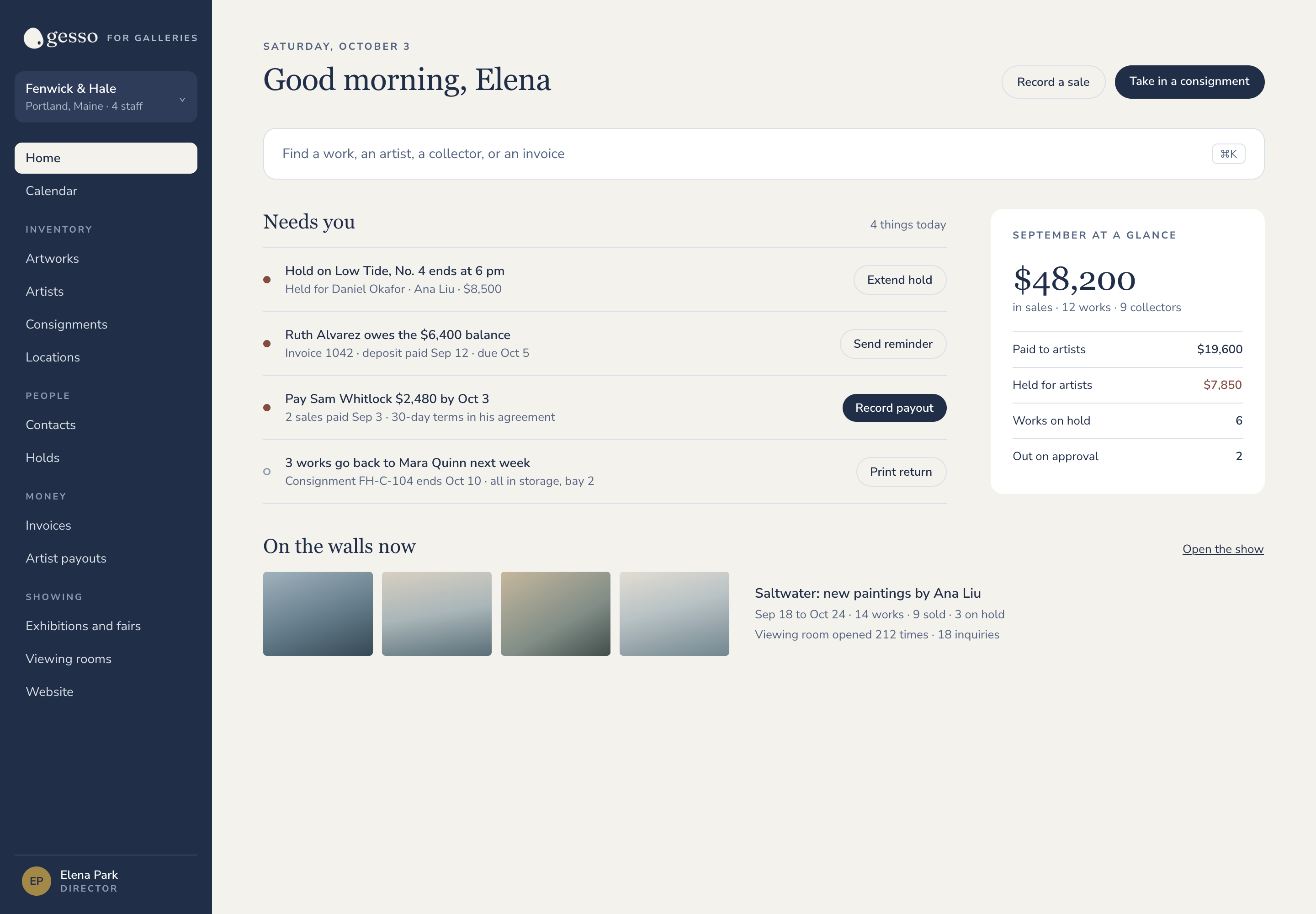The height and width of the screenshot is (914, 1316).
Task: Click the gesso logo mark
Action: 33,38
